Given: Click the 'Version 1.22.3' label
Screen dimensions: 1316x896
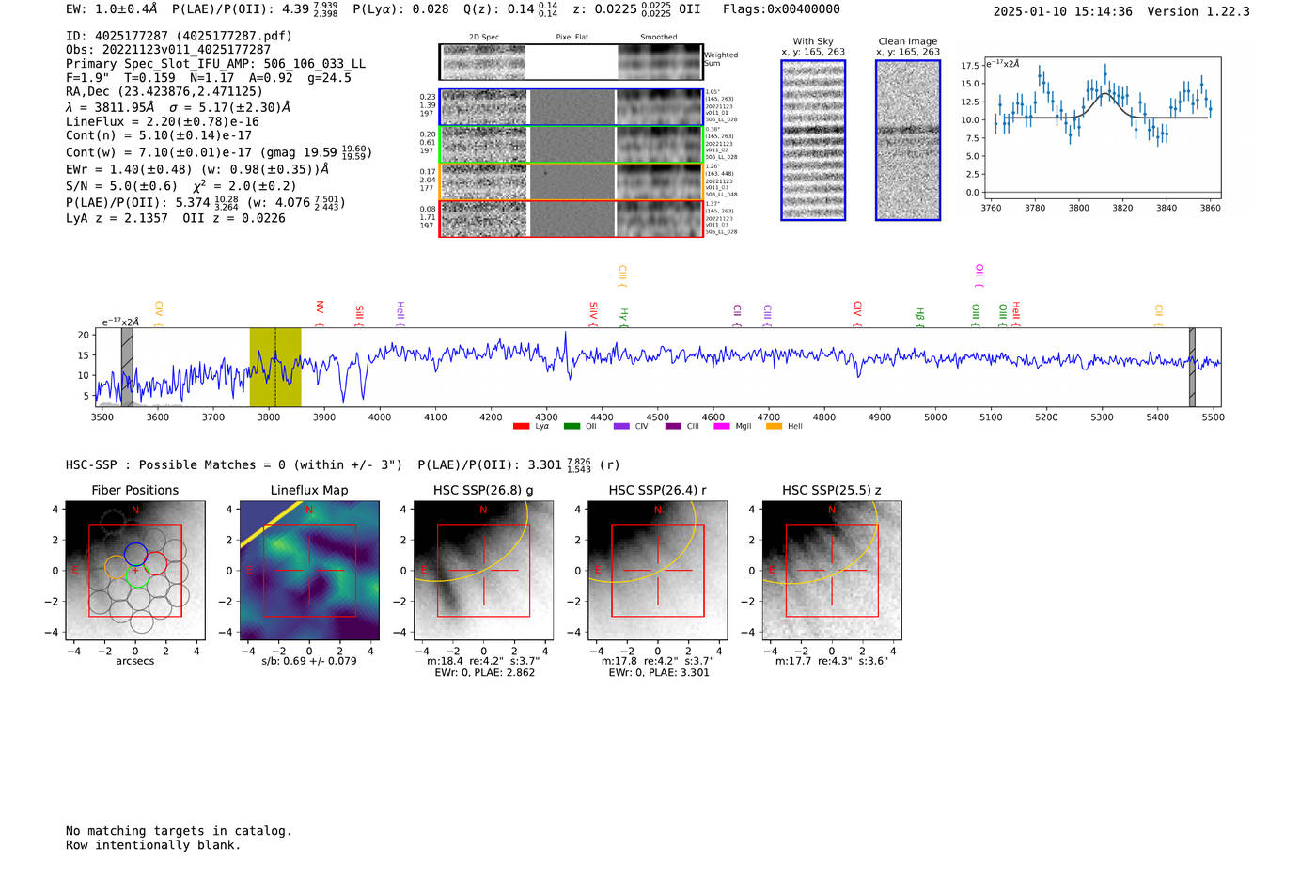Looking at the screenshot, I should [x=1198, y=11].
